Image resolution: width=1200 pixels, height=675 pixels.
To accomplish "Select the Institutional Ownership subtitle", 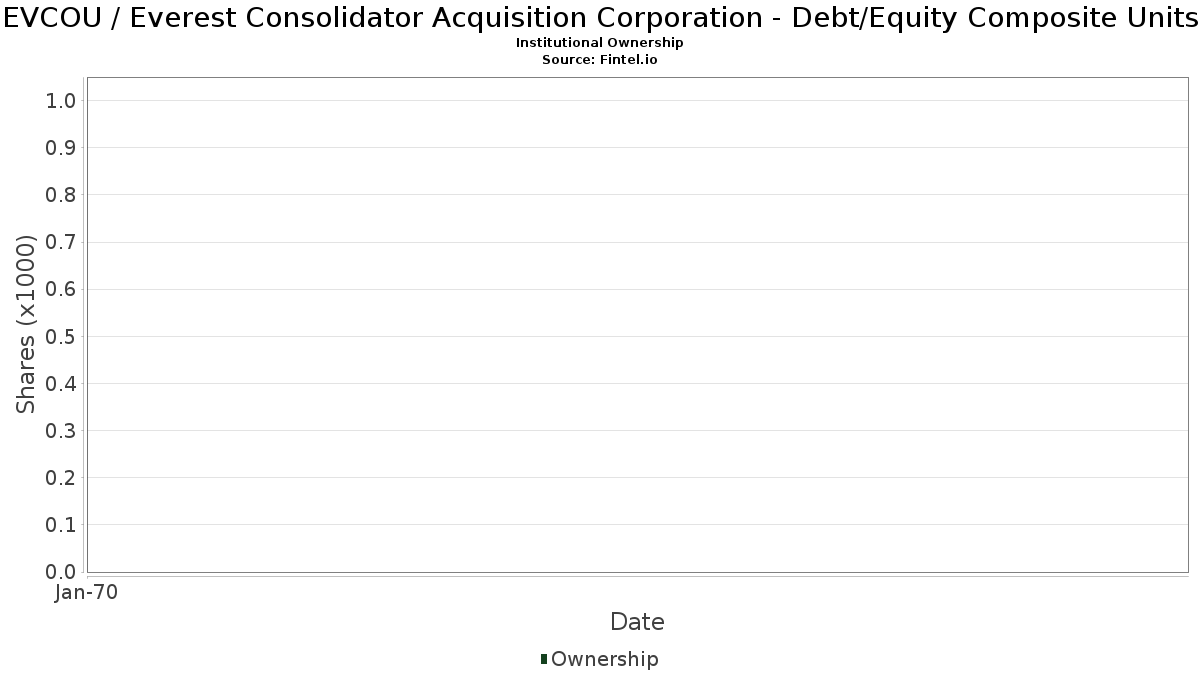I will click(x=600, y=43).
